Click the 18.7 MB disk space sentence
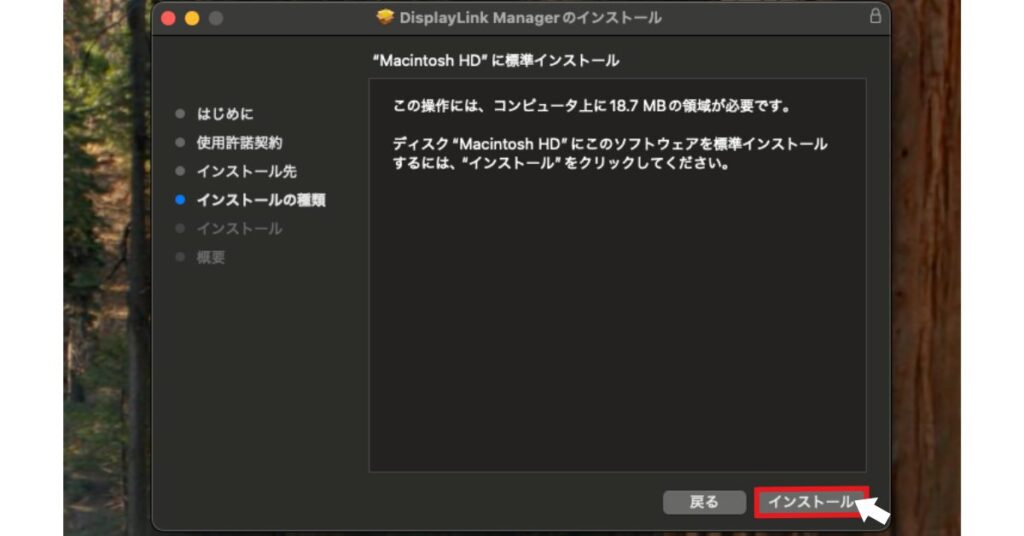 (585, 106)
